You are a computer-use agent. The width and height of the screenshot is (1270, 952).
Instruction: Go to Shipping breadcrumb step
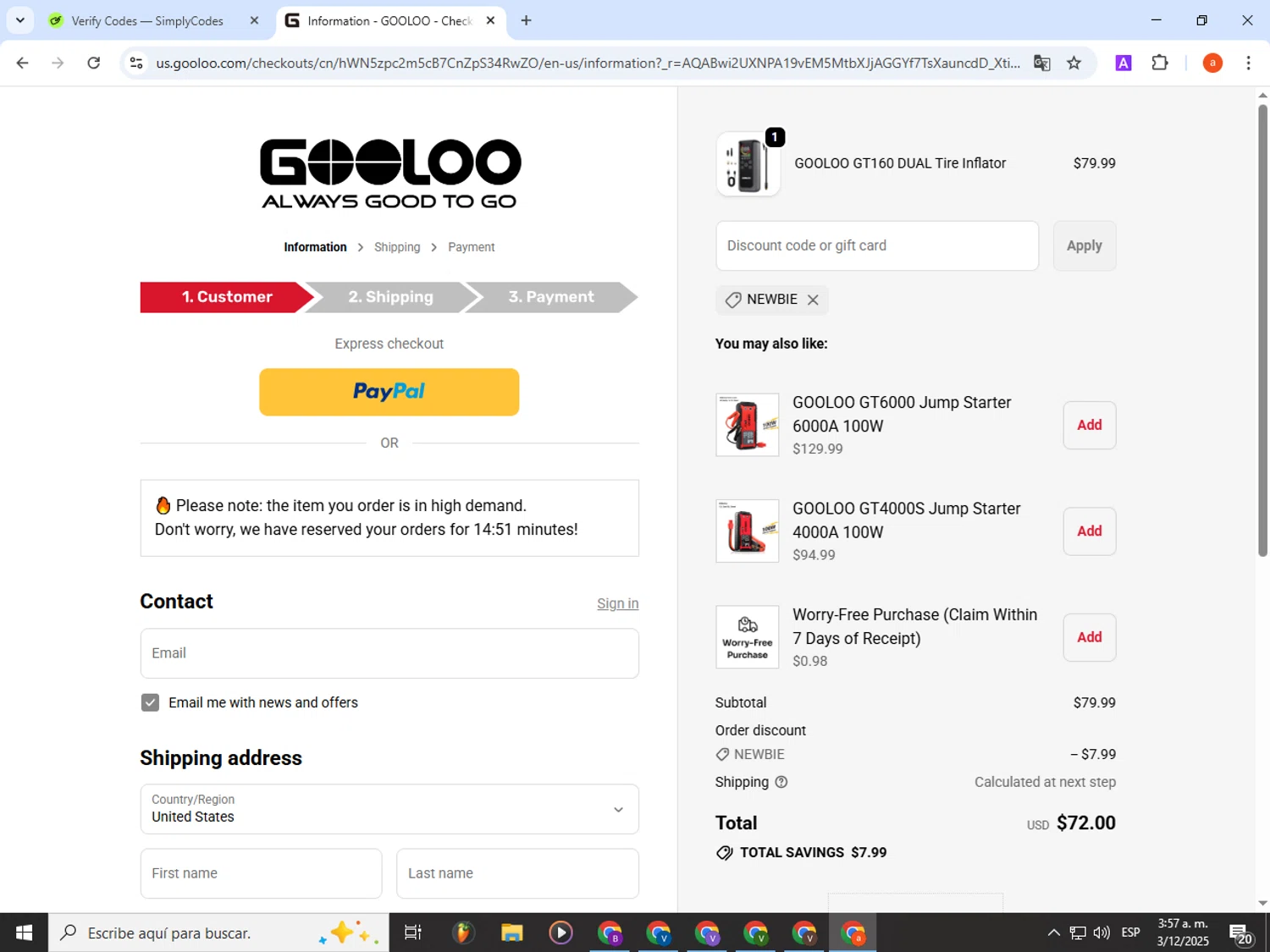pos(397,247)
